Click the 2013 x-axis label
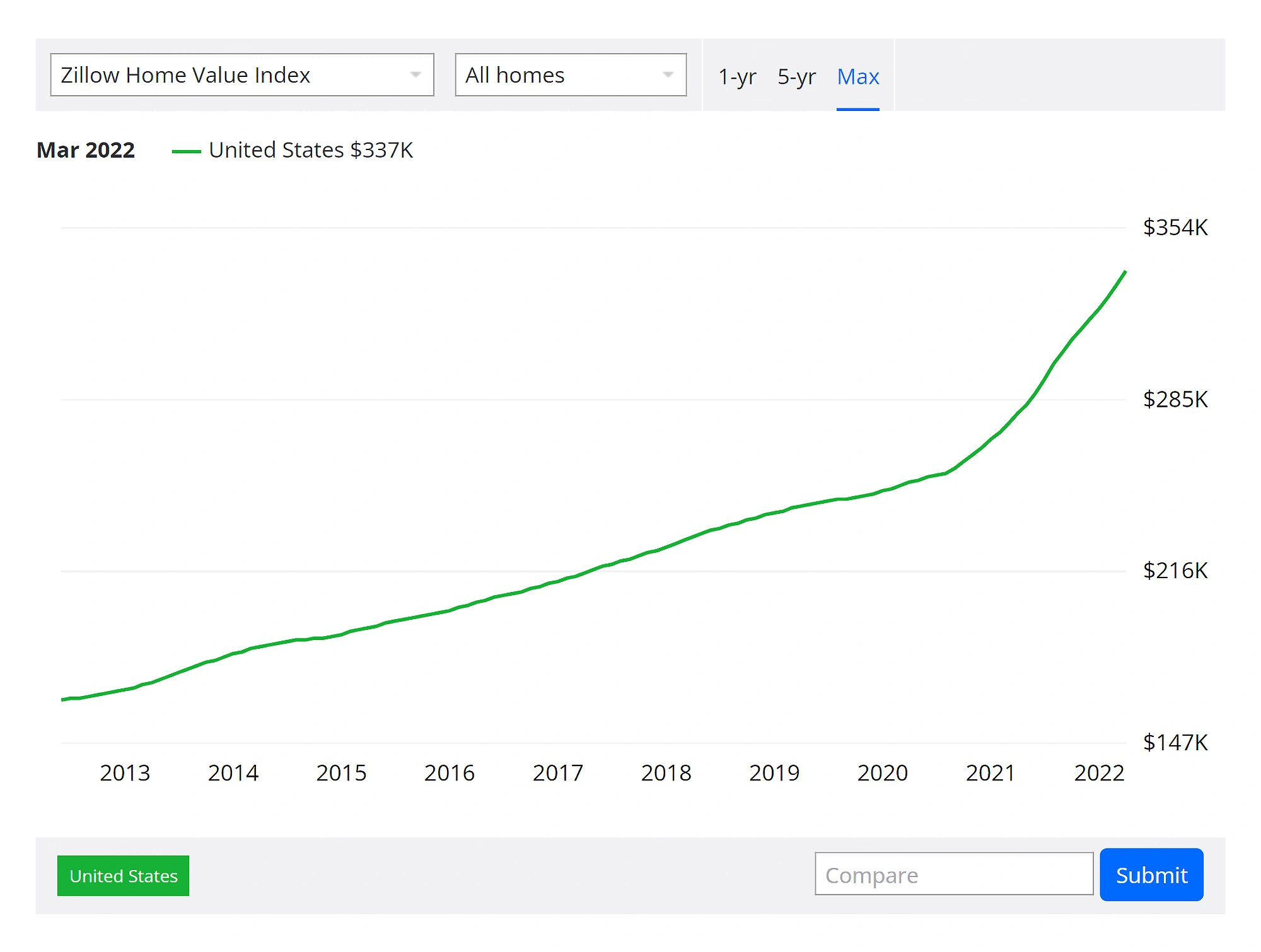The width and height of the screenshot is (1261, 952). [x=125, y=773]
